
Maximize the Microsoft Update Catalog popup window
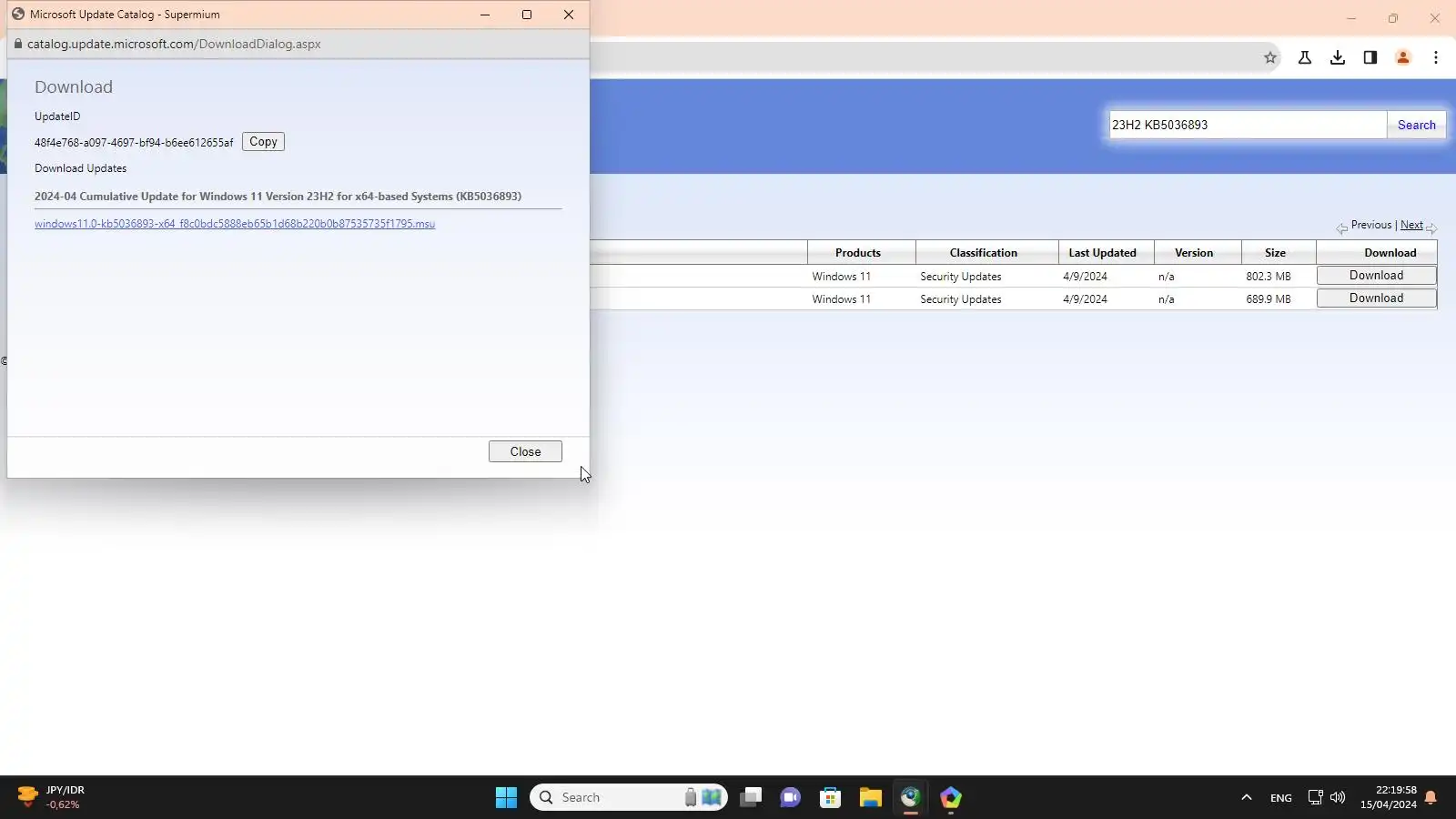(526, 15)
